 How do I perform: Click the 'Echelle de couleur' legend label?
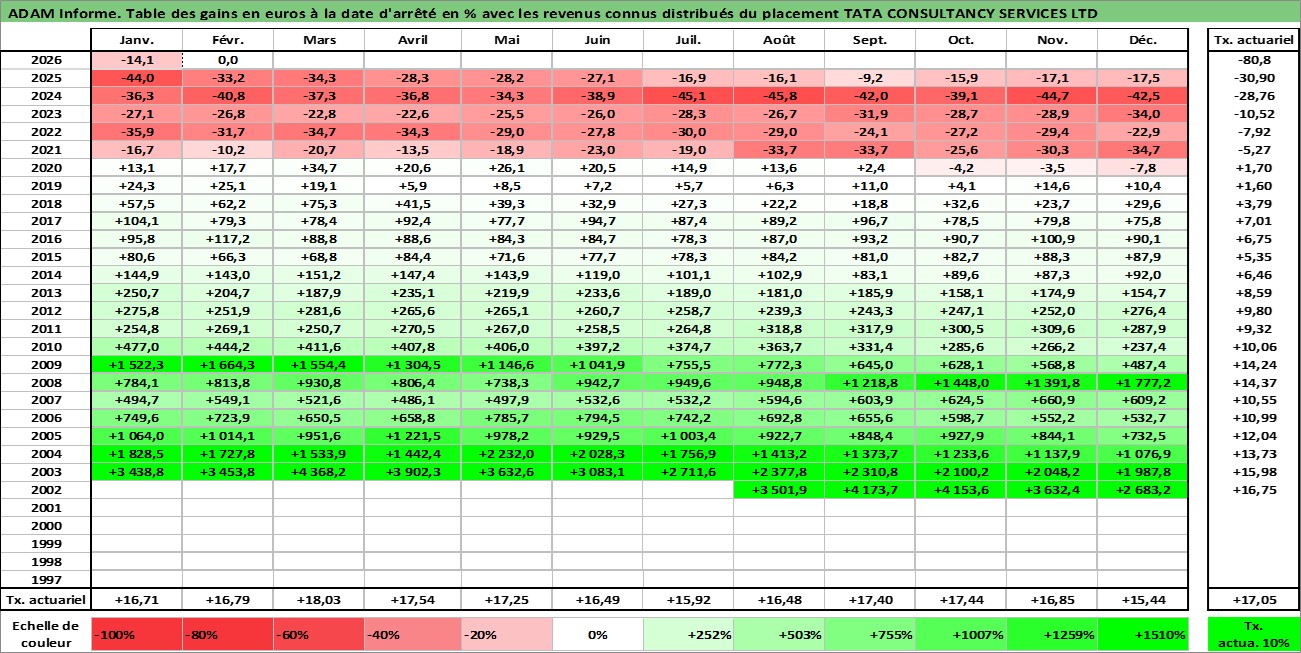[46, 634]
